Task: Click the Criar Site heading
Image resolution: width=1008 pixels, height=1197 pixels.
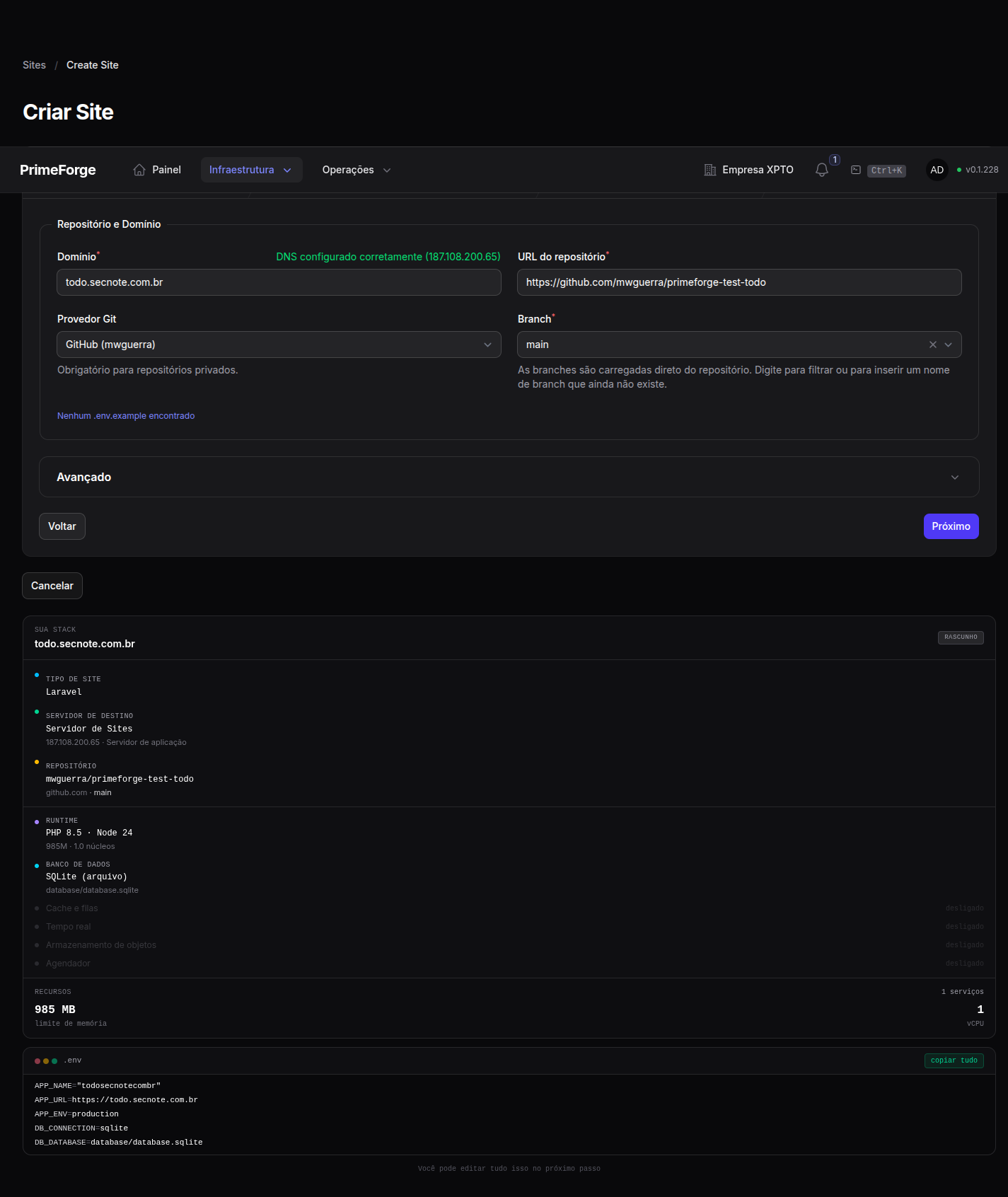Action: [x=68, y=112]
